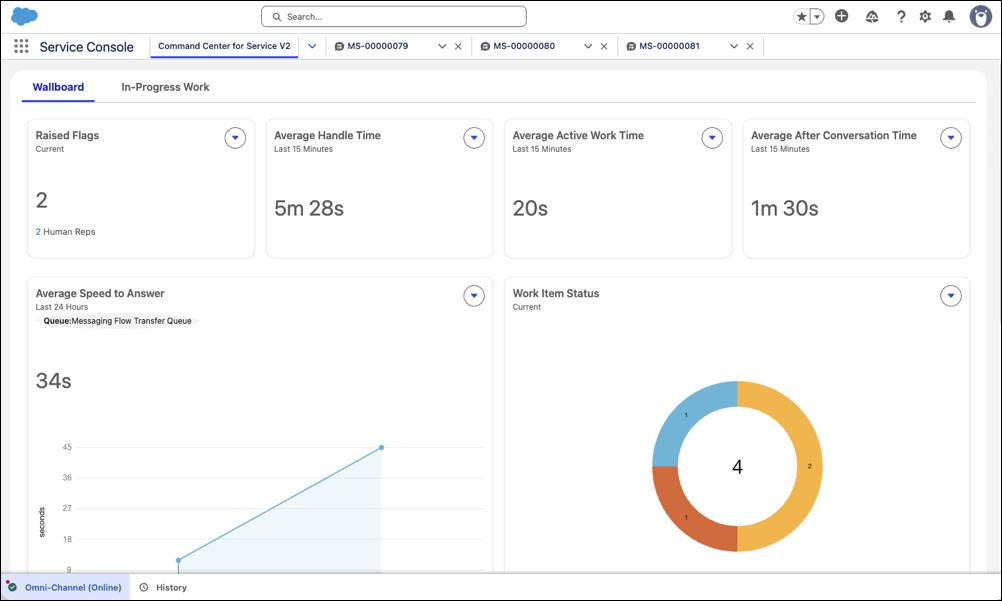Open navigation menu chevron beside Command Center tab
1002x601 pixels.
(312, 46)
